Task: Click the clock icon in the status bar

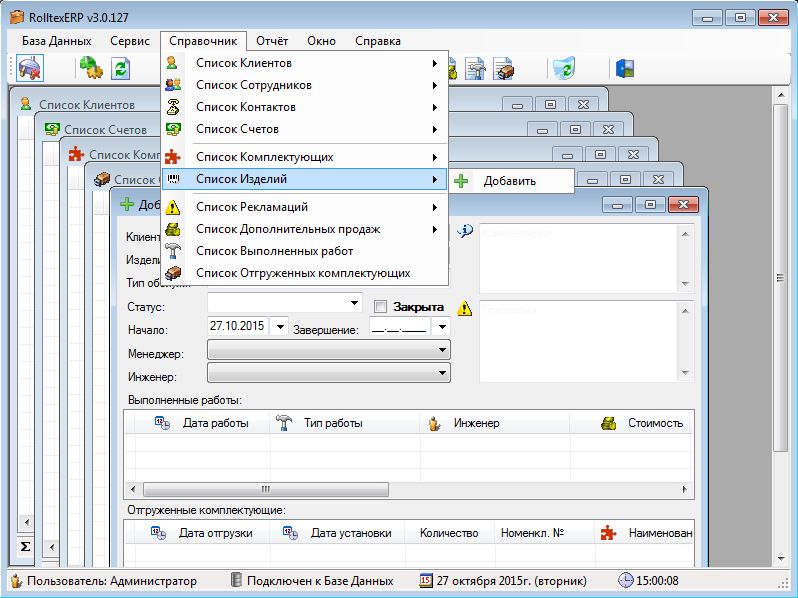Action: pyautogui.click(x=625, y=580)
